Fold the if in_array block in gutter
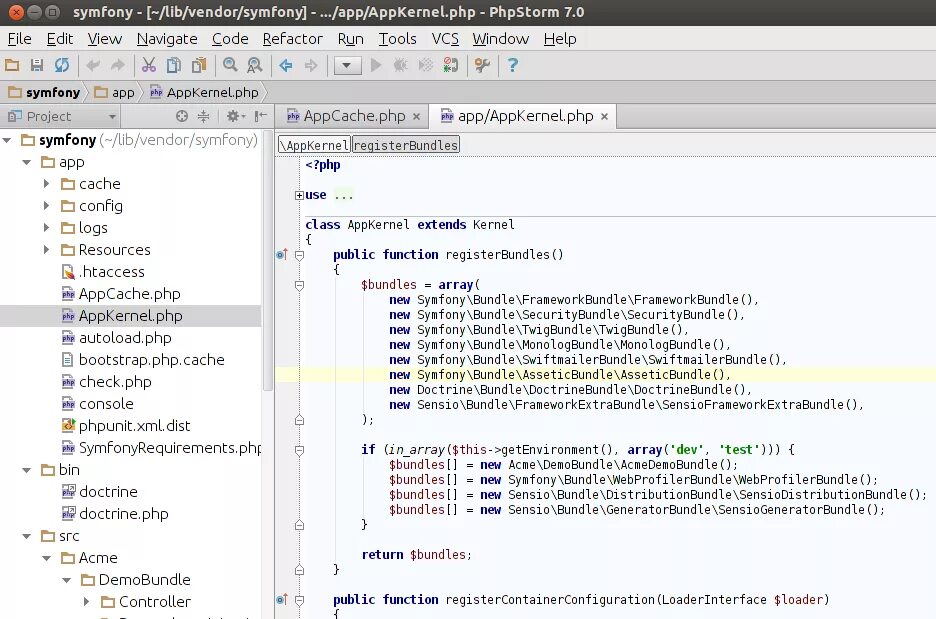 tap(300, 451)
